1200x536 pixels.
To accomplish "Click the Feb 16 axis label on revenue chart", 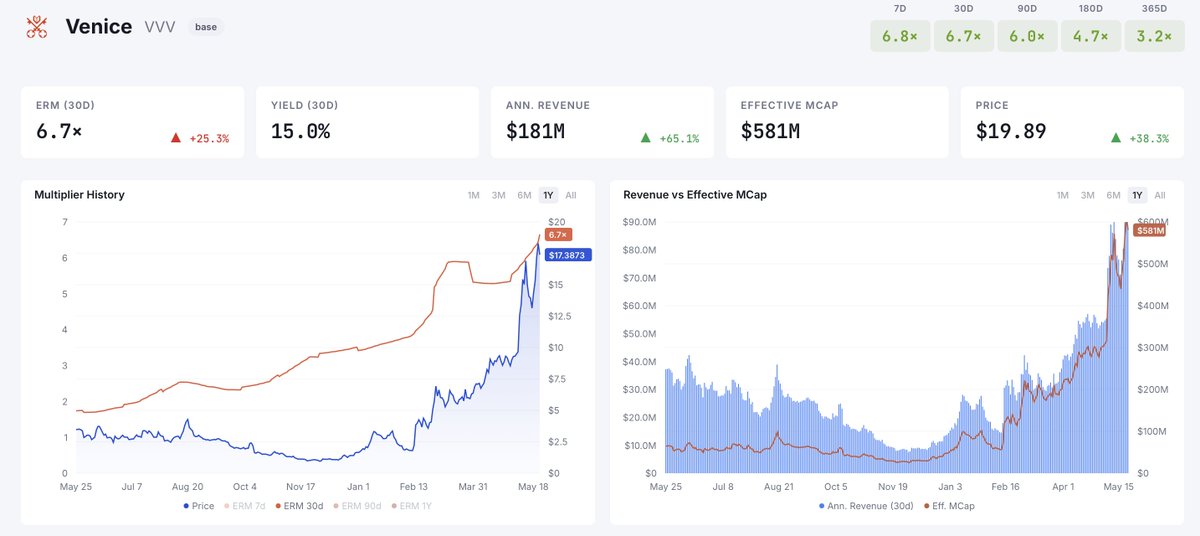I will (1008, 487).
